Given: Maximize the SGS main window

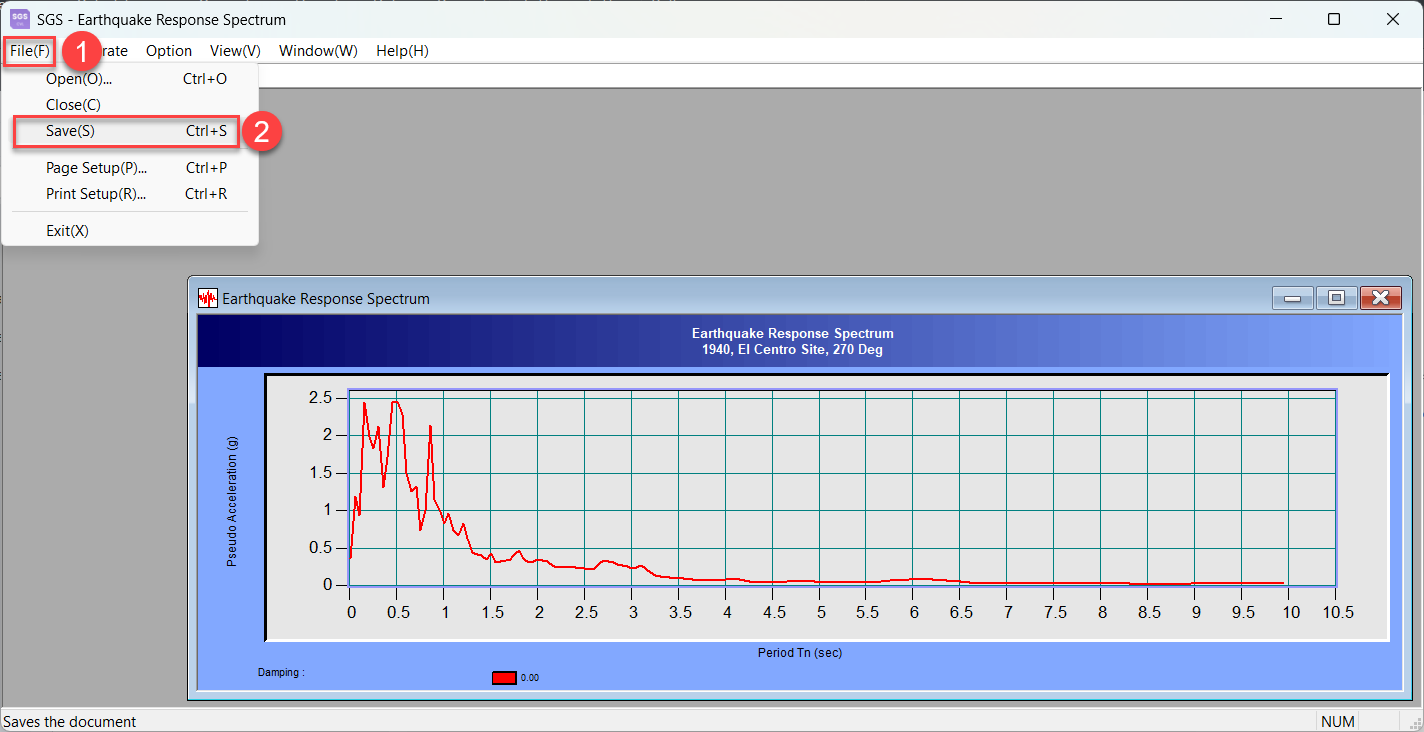Looking at the screenshot, I should tap(1334, 19).
